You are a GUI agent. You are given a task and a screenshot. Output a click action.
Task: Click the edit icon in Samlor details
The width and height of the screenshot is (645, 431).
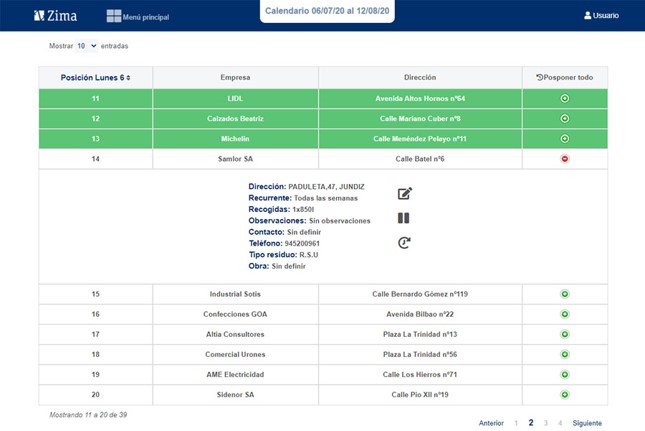coord(405,194)
